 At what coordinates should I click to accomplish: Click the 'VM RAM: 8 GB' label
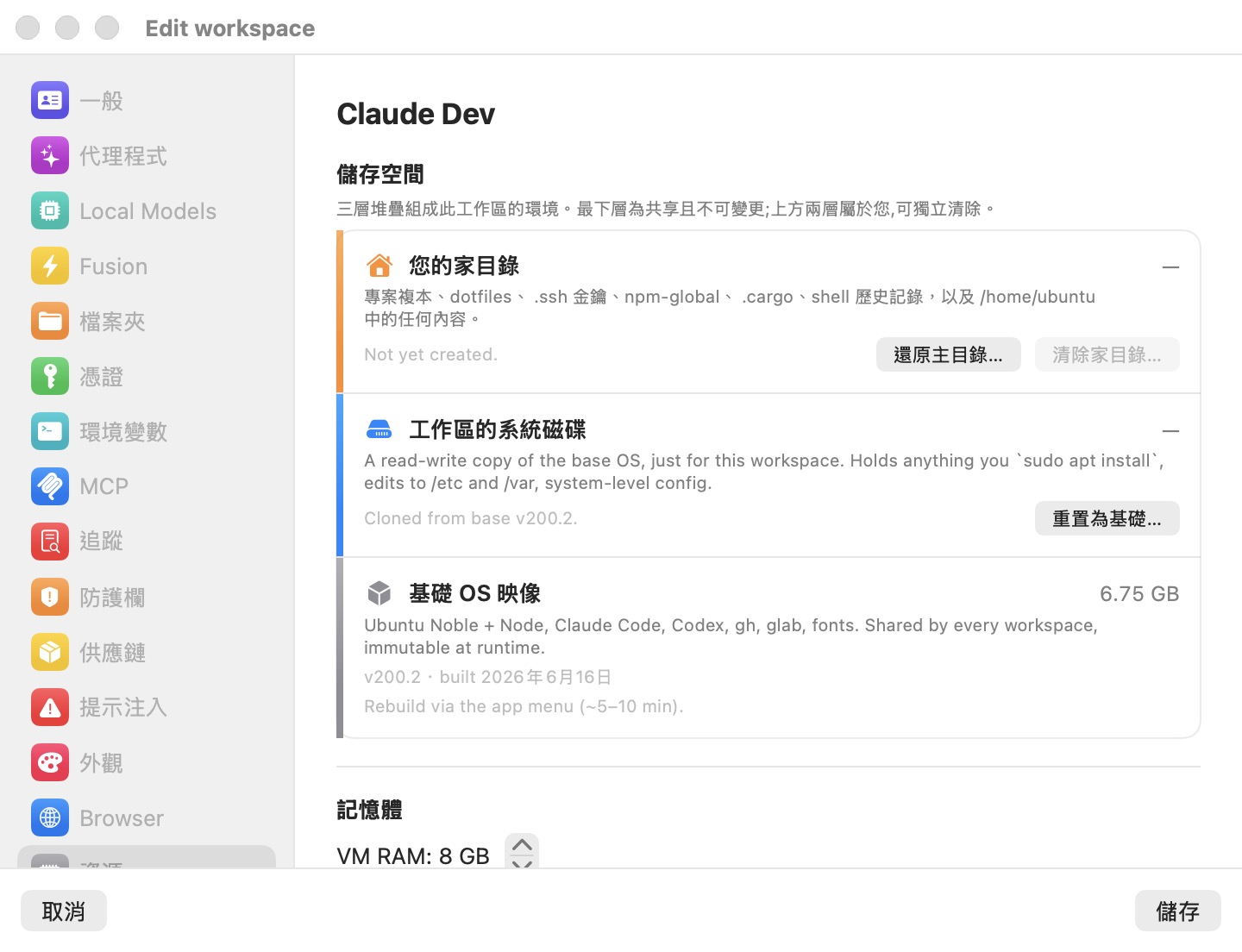point(413,855)
